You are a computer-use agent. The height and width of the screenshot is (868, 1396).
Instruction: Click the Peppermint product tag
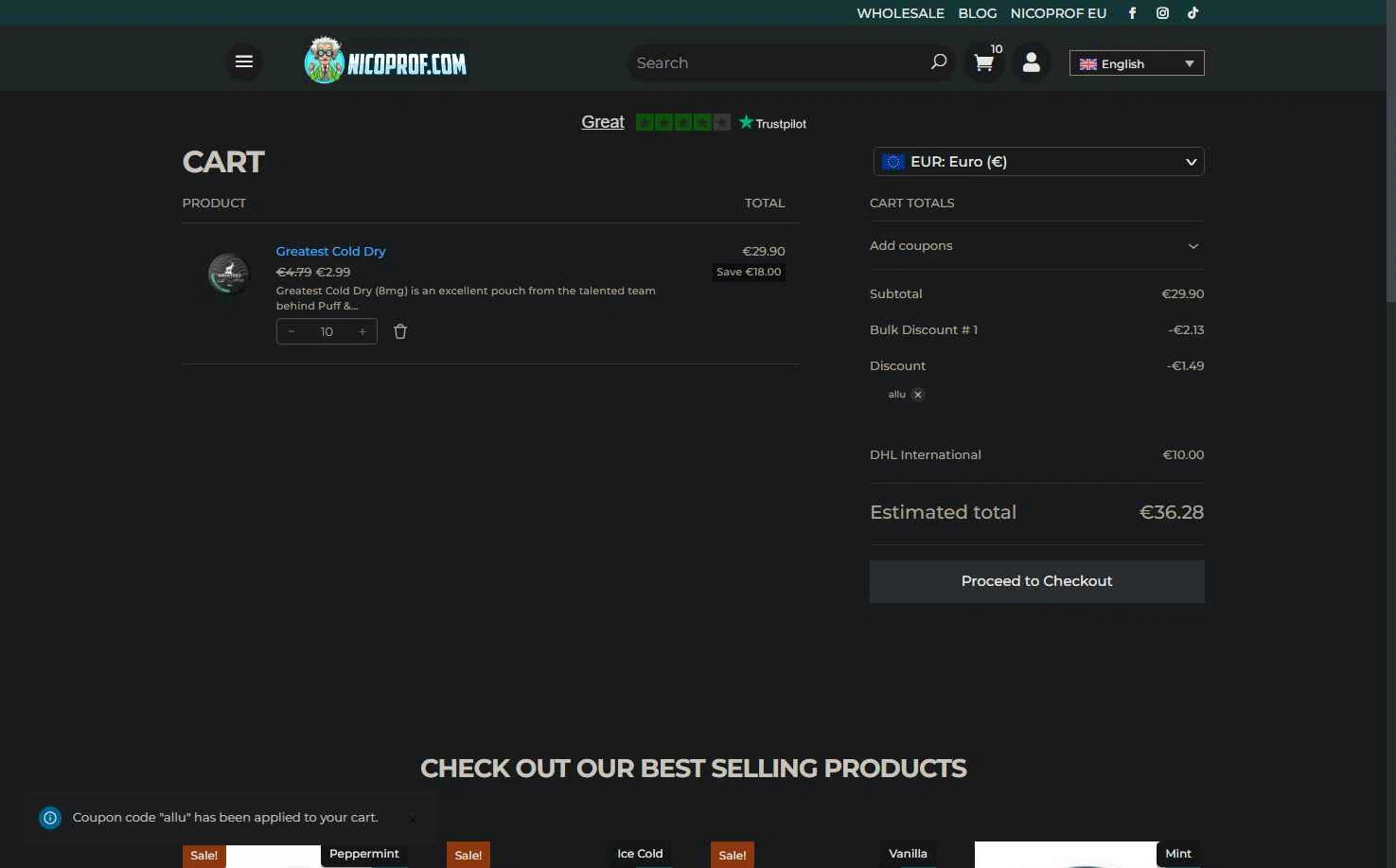pyautogui.click(x=364, y=853)
